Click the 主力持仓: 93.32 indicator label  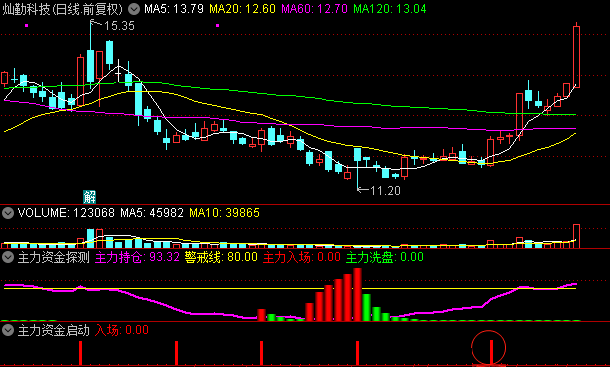tap(137, 257)
